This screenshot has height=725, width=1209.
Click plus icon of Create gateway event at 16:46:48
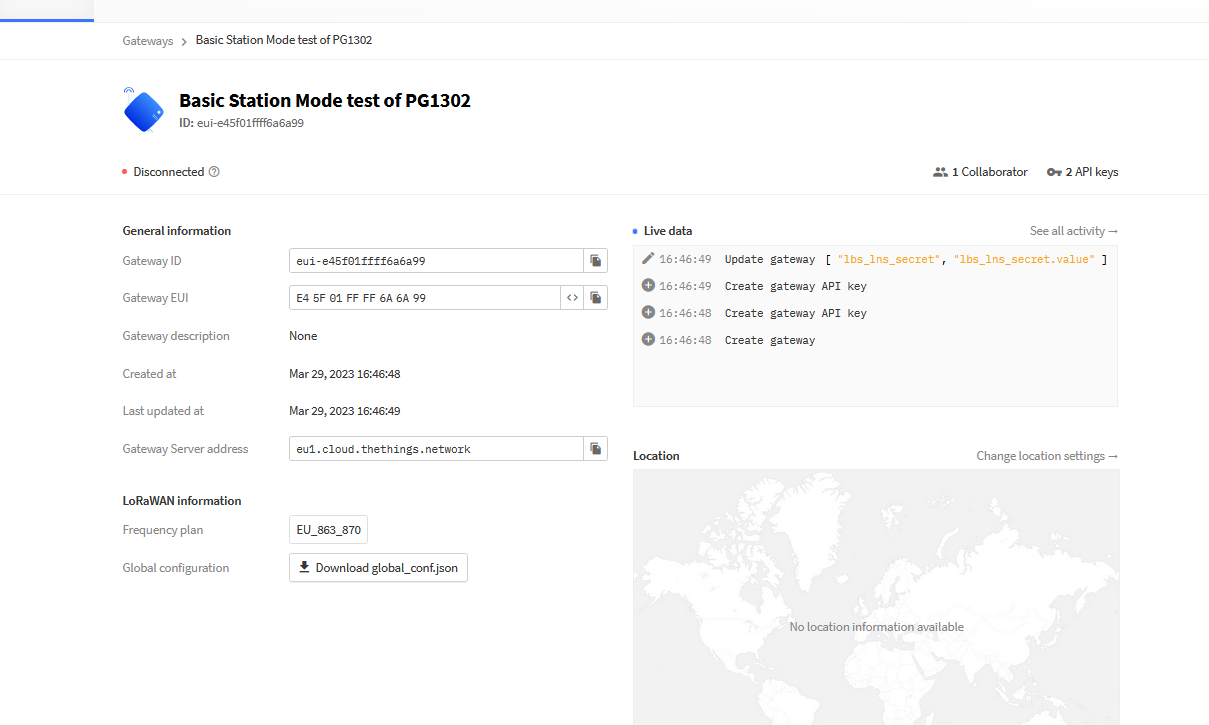(x=648, y=340)
